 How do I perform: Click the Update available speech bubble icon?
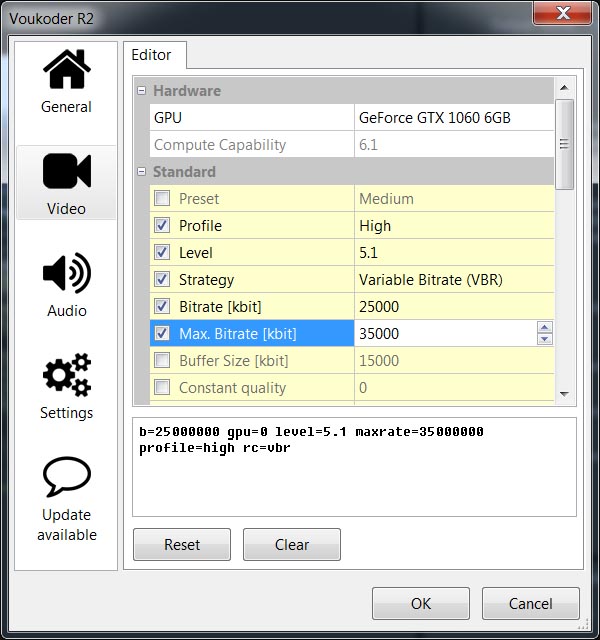67,476
